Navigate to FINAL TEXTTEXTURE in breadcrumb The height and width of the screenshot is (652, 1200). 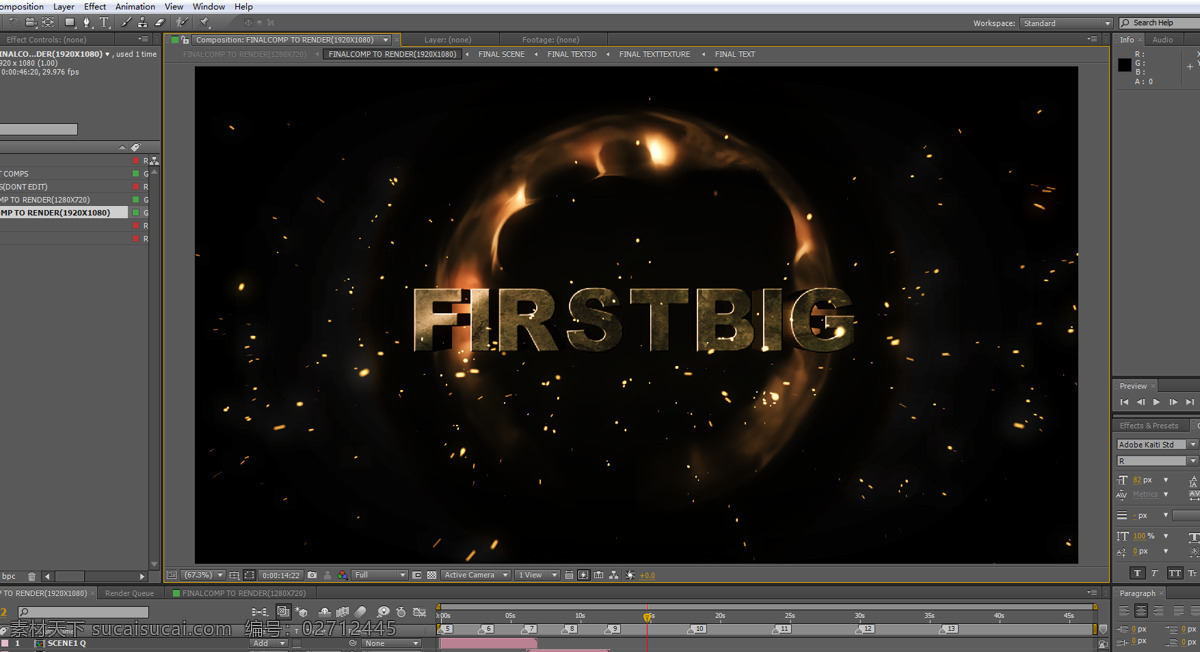click(x=655, y=54)
